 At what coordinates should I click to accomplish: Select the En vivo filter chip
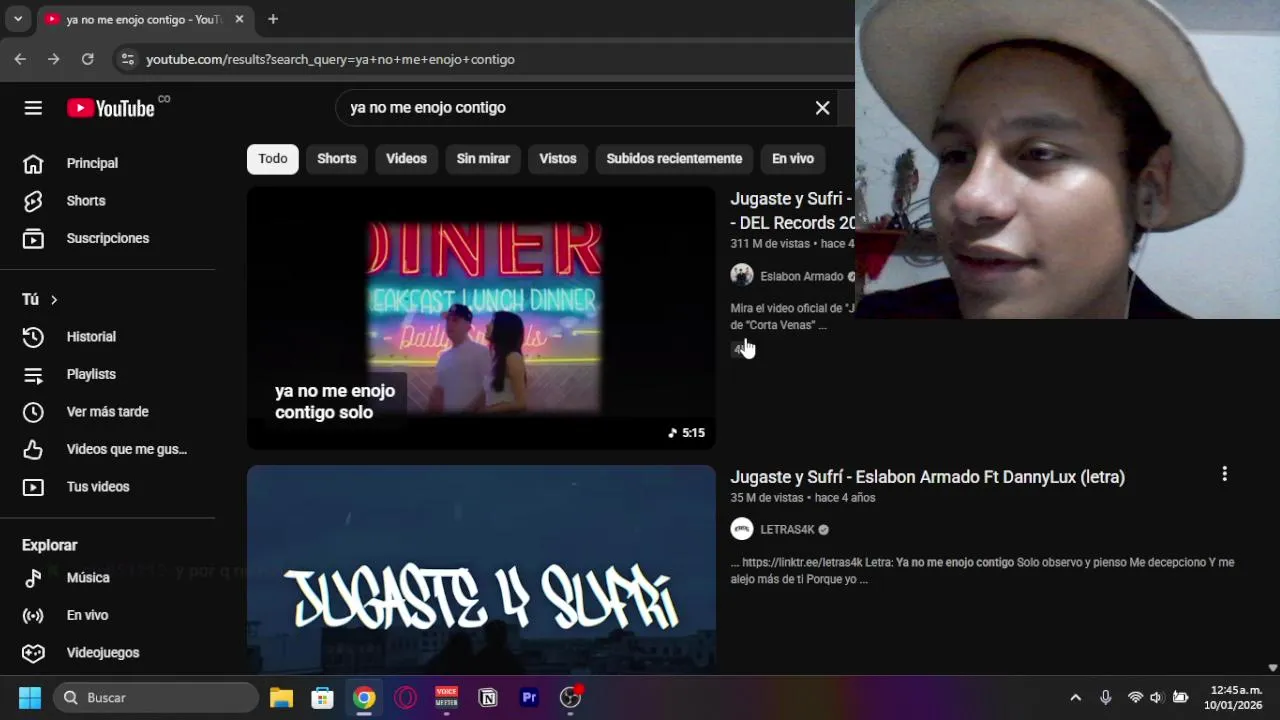(793, 159)
